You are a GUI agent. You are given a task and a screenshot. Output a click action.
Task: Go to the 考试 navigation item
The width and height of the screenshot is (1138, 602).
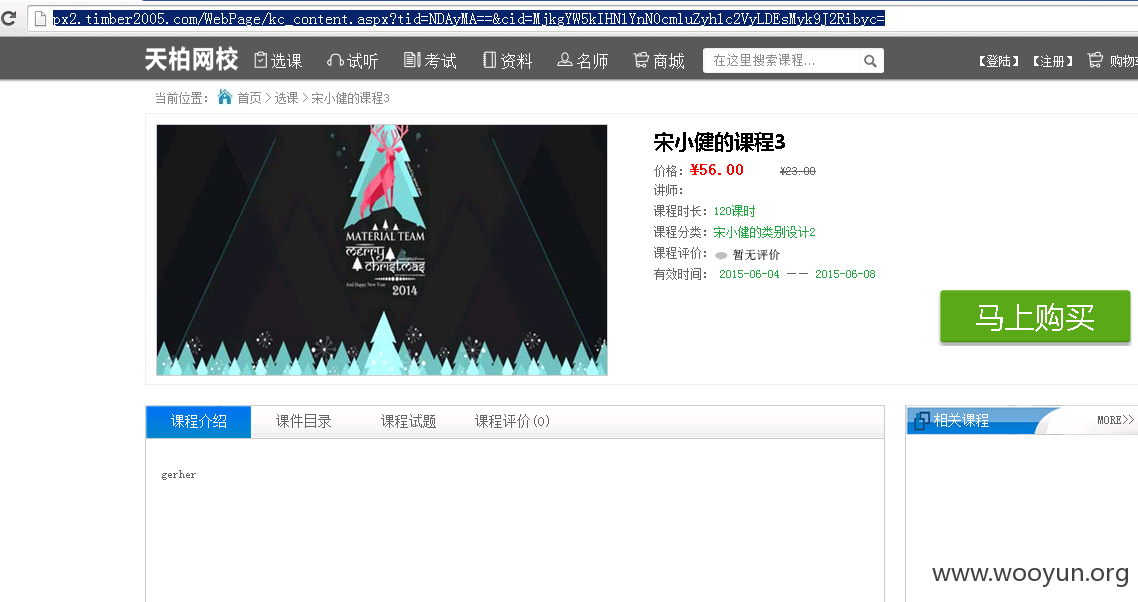430,60
